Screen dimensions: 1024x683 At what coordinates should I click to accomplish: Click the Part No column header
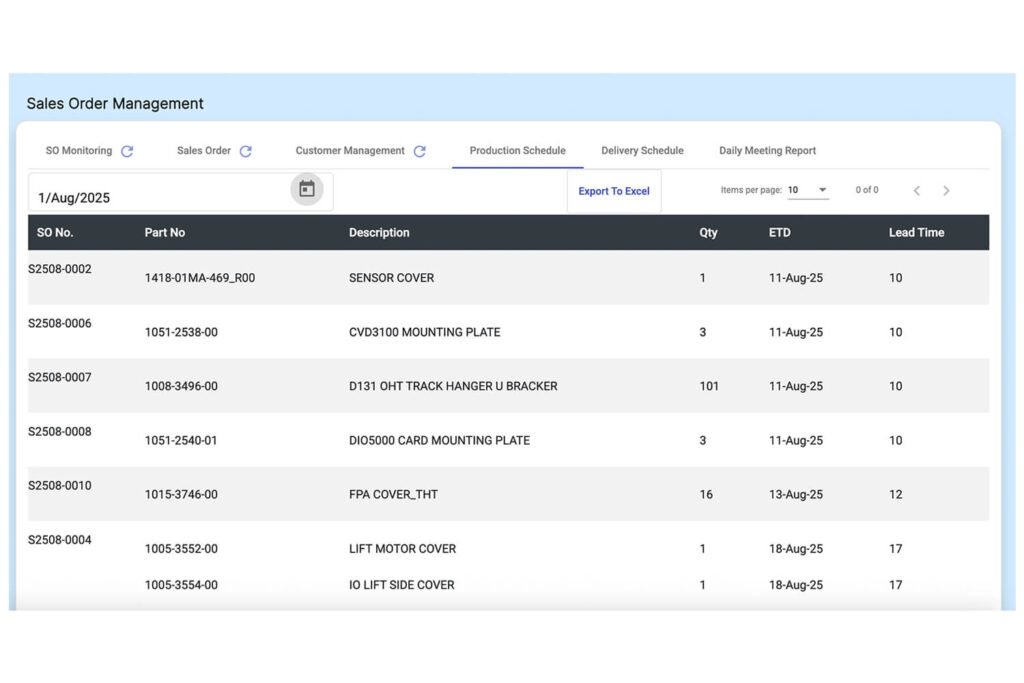point(165,233)
